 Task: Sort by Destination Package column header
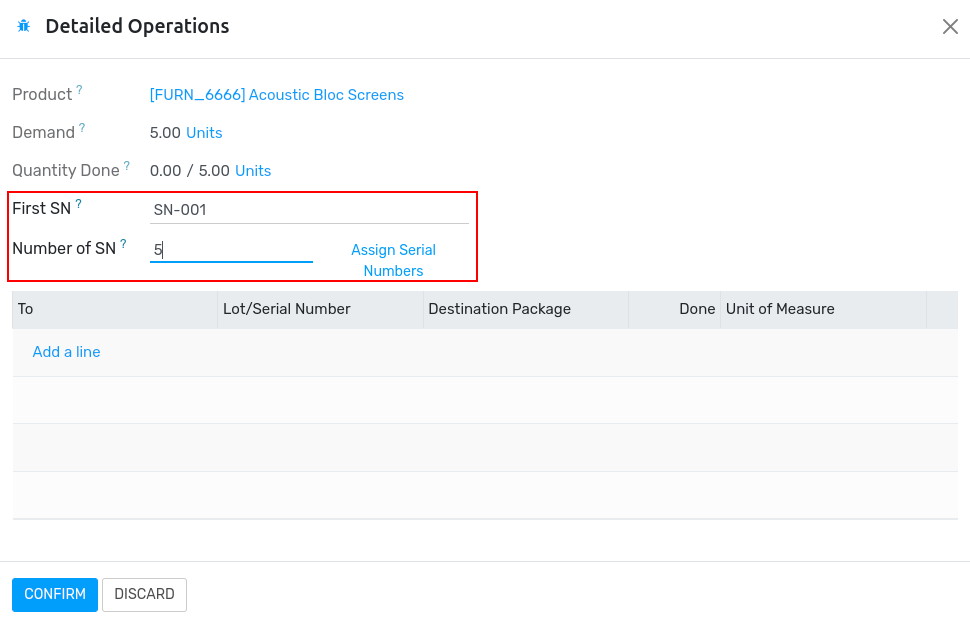tap(526, 309)
